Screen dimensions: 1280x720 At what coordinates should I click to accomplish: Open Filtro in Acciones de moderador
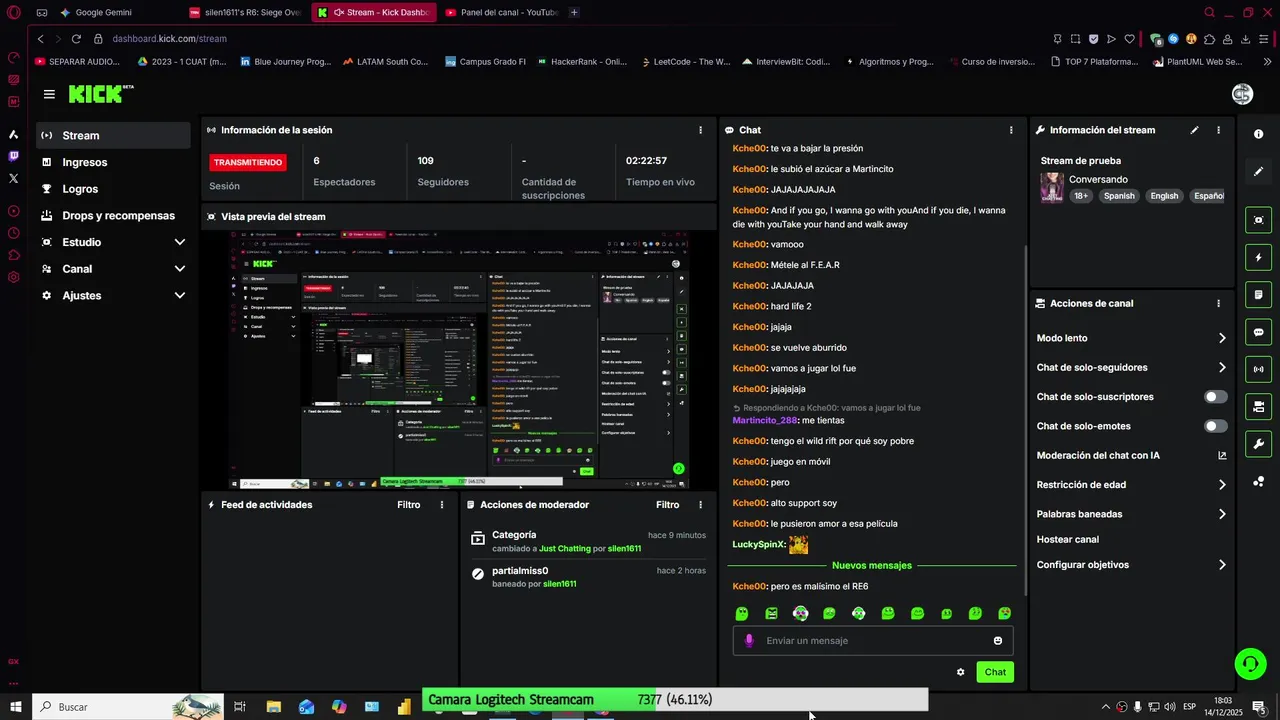(667, 505)
